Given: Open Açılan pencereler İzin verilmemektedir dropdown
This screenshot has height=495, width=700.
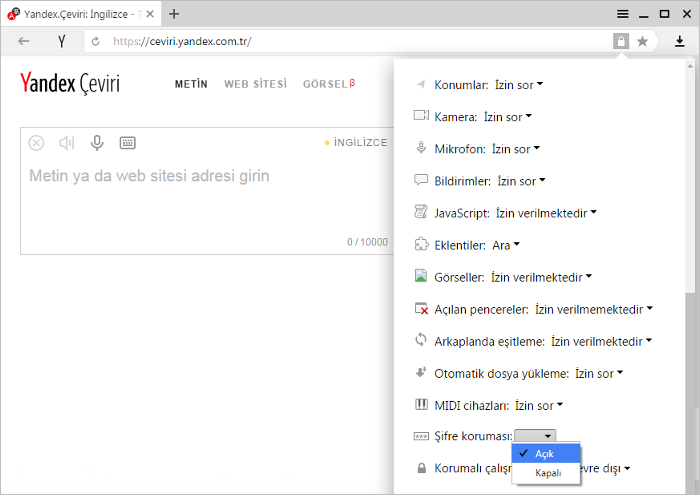Looking at the screenshot, I should (x=594, y=309).
